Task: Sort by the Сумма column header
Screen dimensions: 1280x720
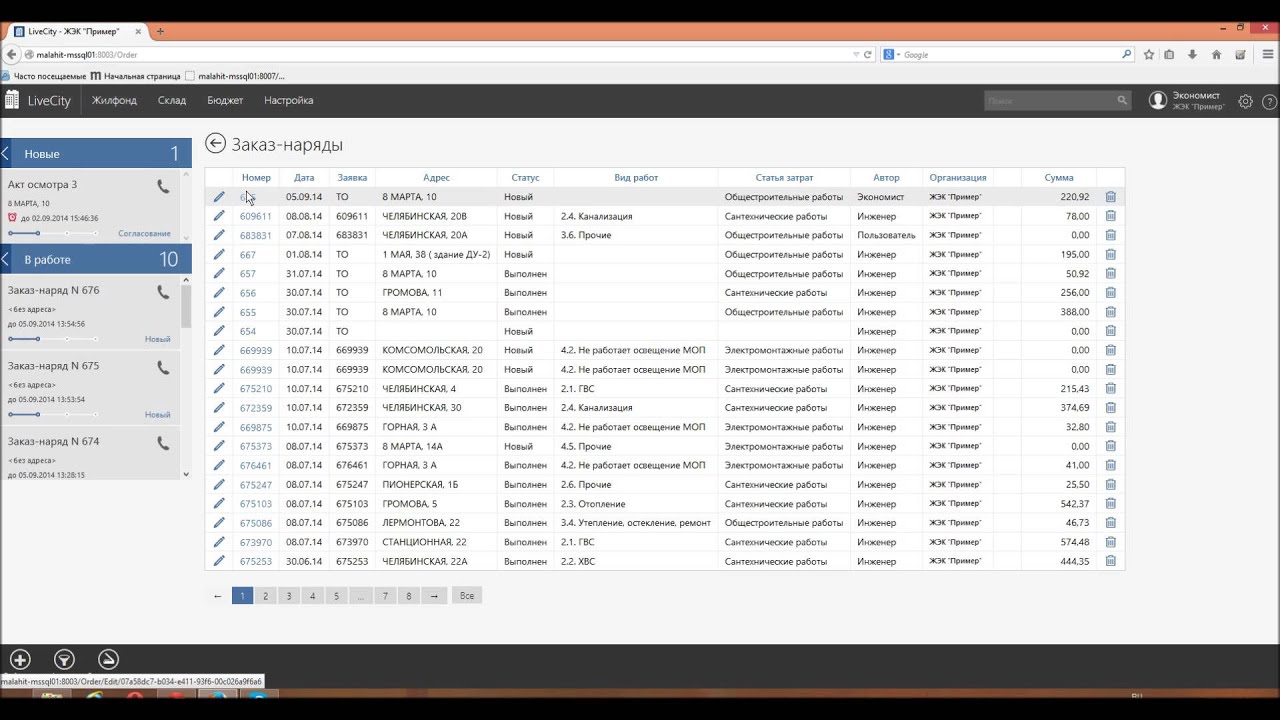Action: point(1059,177)
